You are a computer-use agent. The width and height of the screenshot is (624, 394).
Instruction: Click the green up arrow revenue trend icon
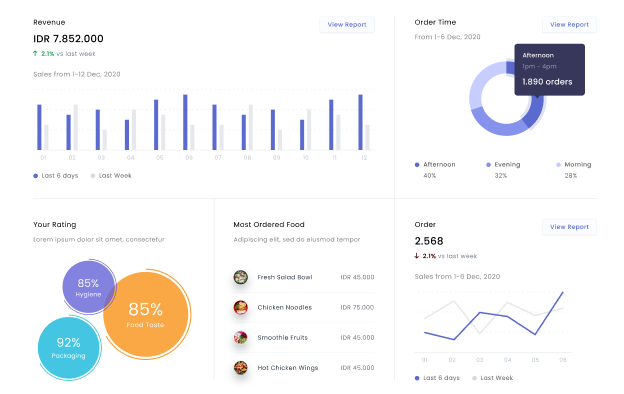pos(35,53)
